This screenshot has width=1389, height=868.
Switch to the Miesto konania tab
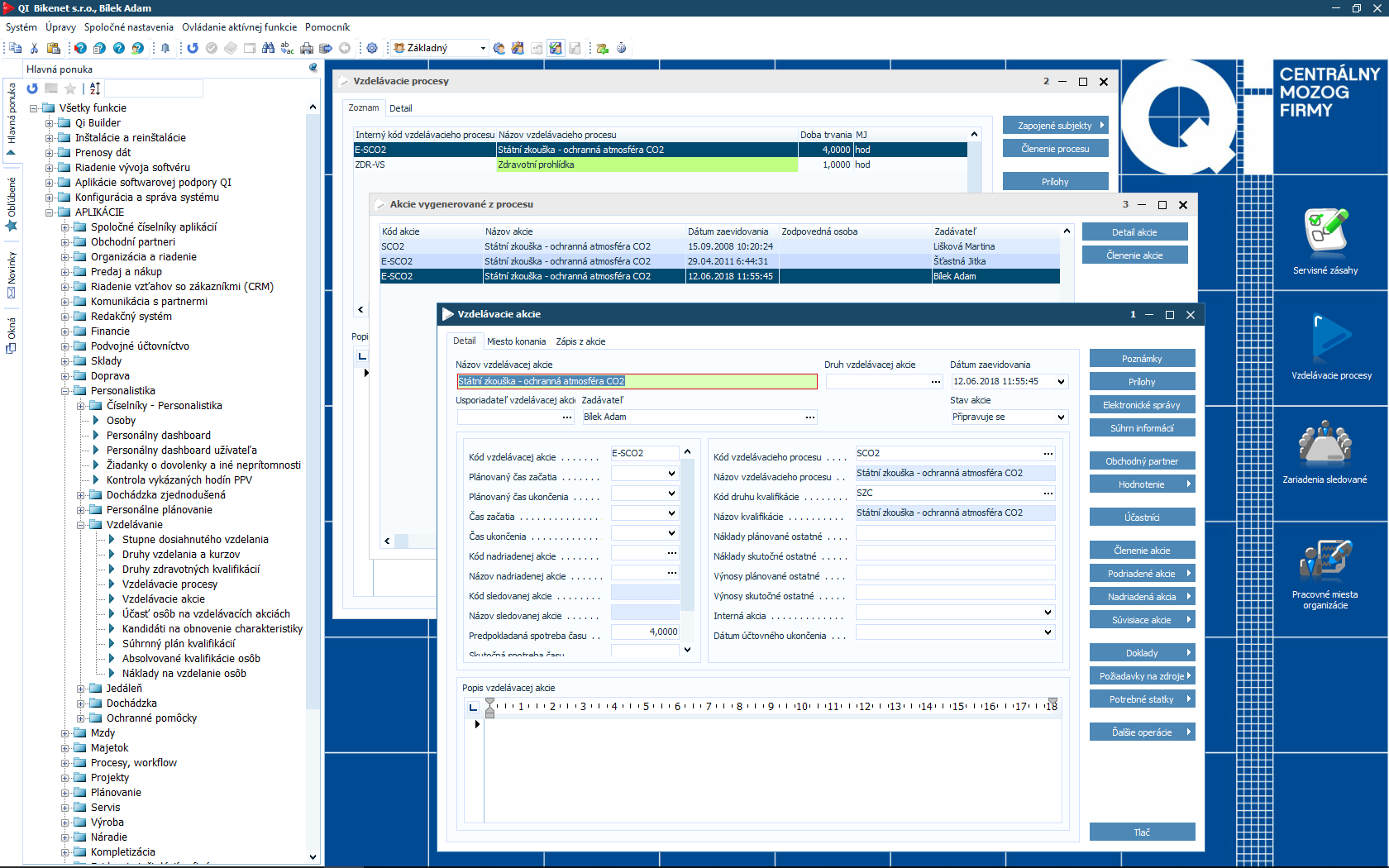[516, 341]
